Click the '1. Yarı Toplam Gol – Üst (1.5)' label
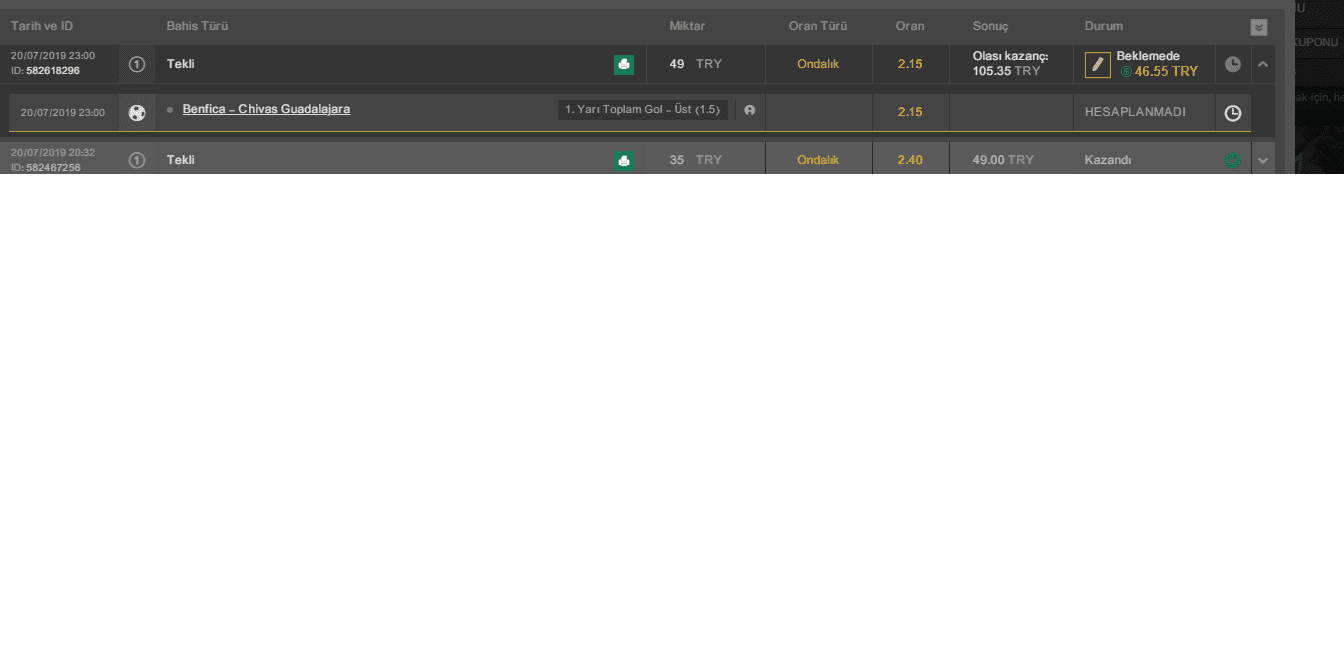Screen dimensions: 1344x648 click(642, 110)
